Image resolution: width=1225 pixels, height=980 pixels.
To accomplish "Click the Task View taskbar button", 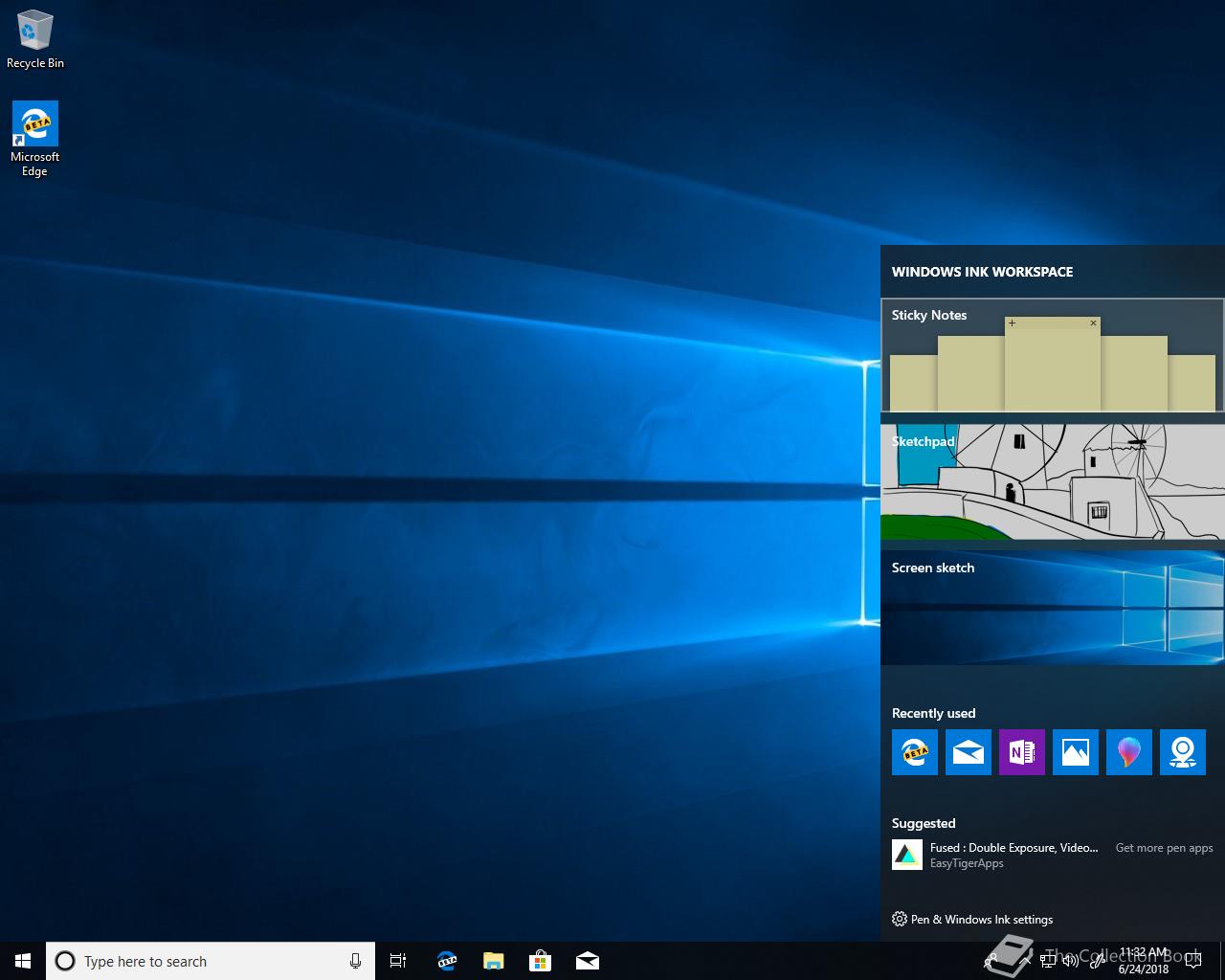I will tap(398, 961).
